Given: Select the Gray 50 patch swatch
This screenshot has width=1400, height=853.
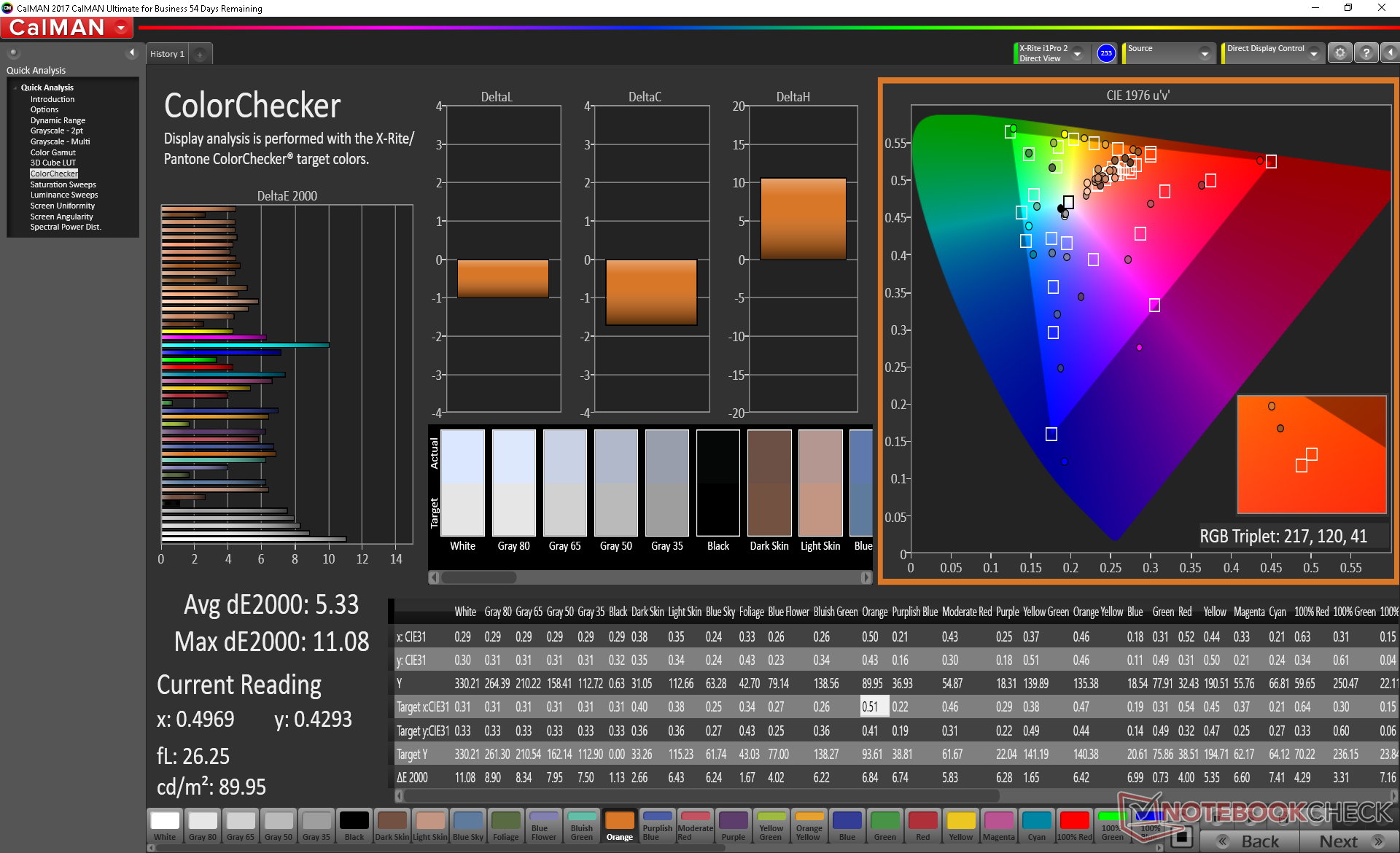Looking at the screenshot, I should pos(279,826).
